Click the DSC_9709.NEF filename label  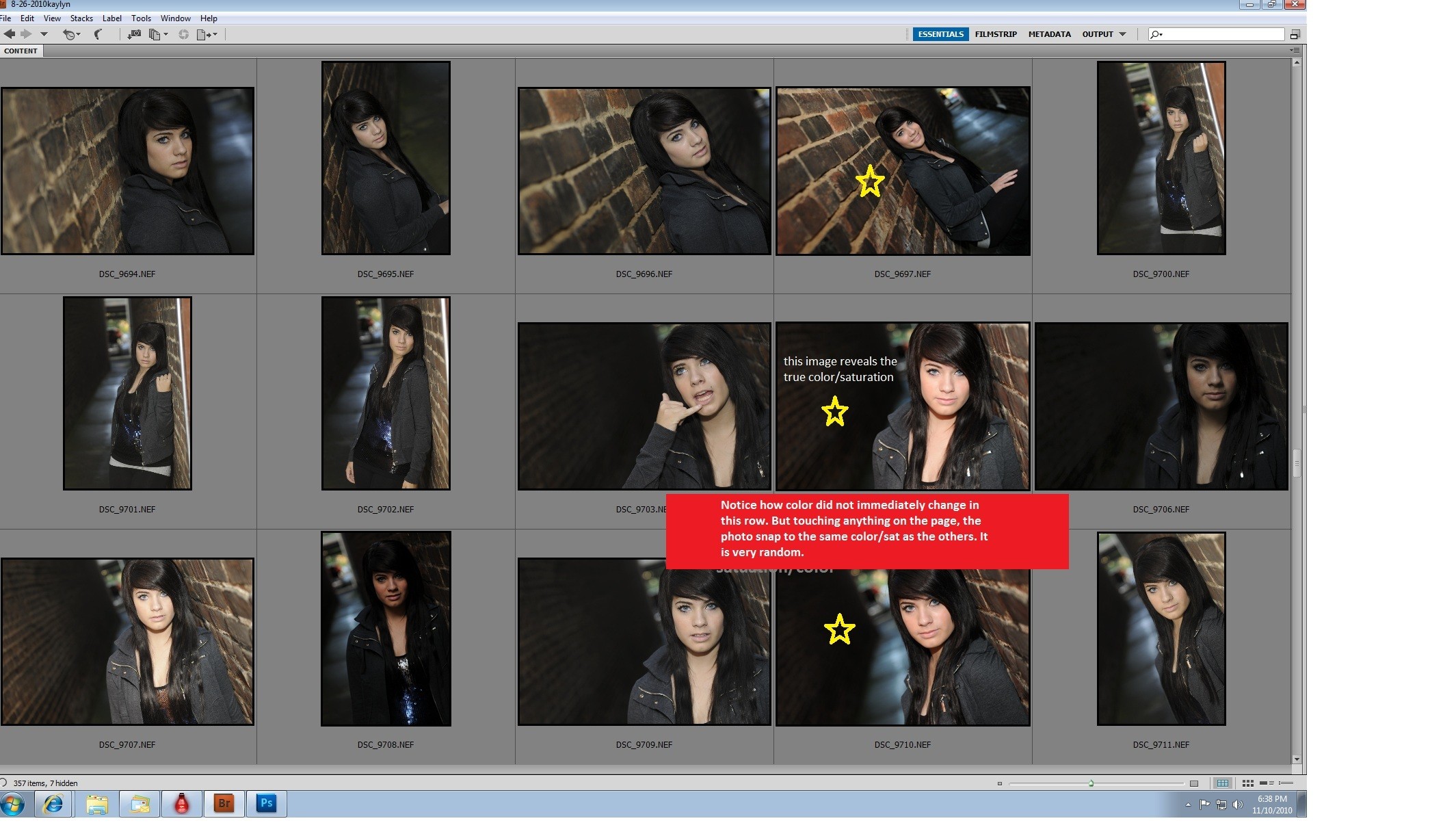(x=644, y=744)
